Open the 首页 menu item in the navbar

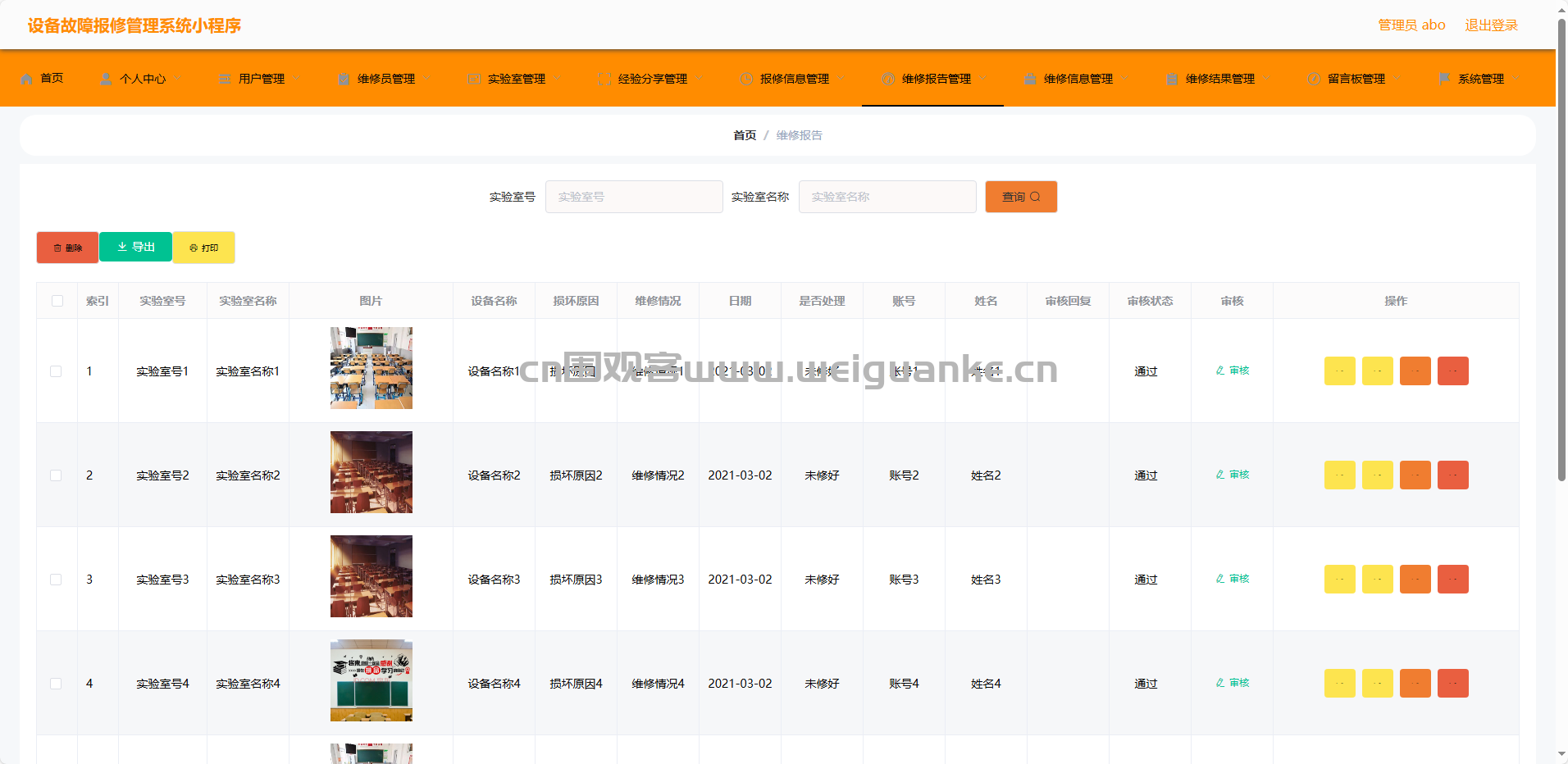coord(52,79)
